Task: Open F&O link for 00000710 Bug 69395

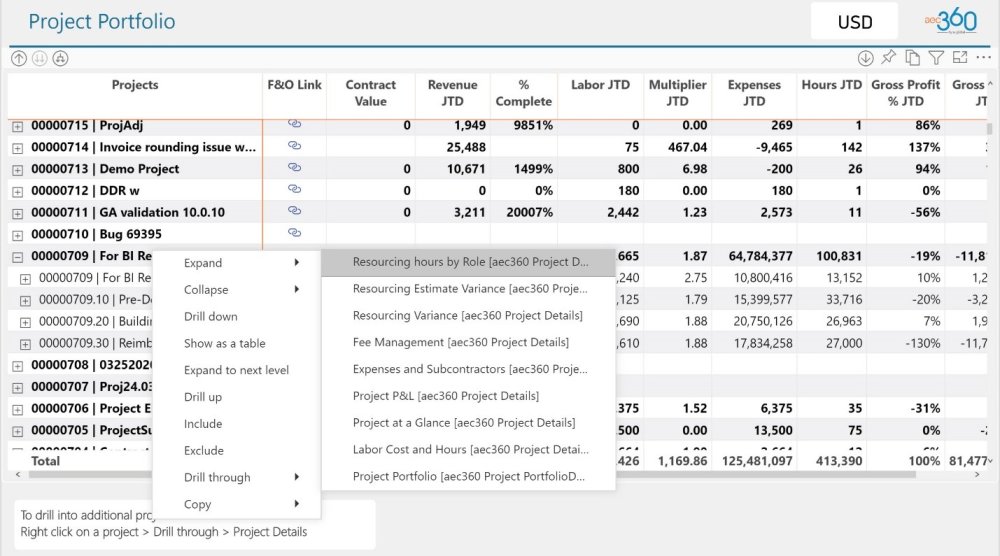Action: 294,233
